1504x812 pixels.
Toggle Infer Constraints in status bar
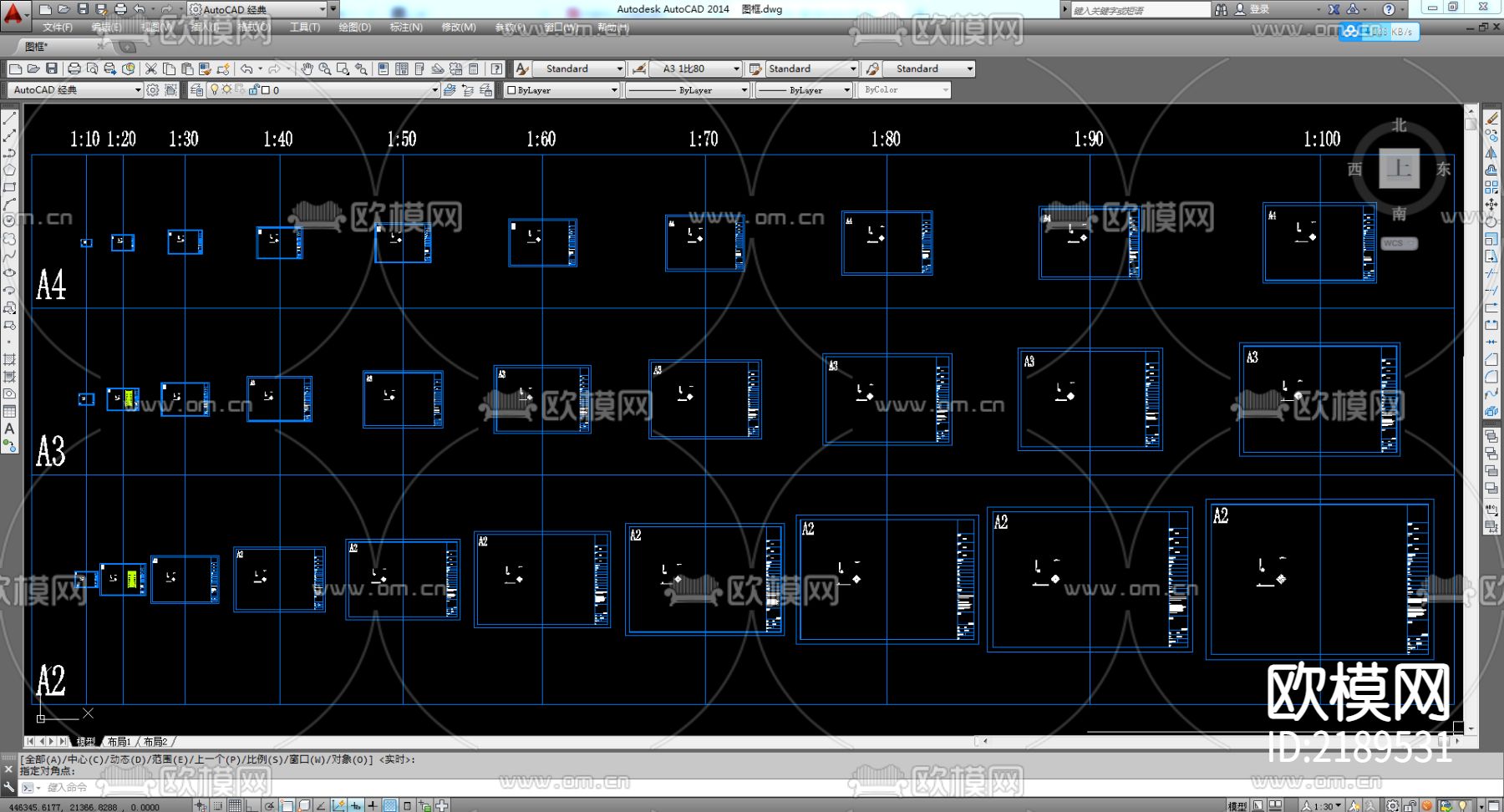pyautogui.click(x=201, y=805)
